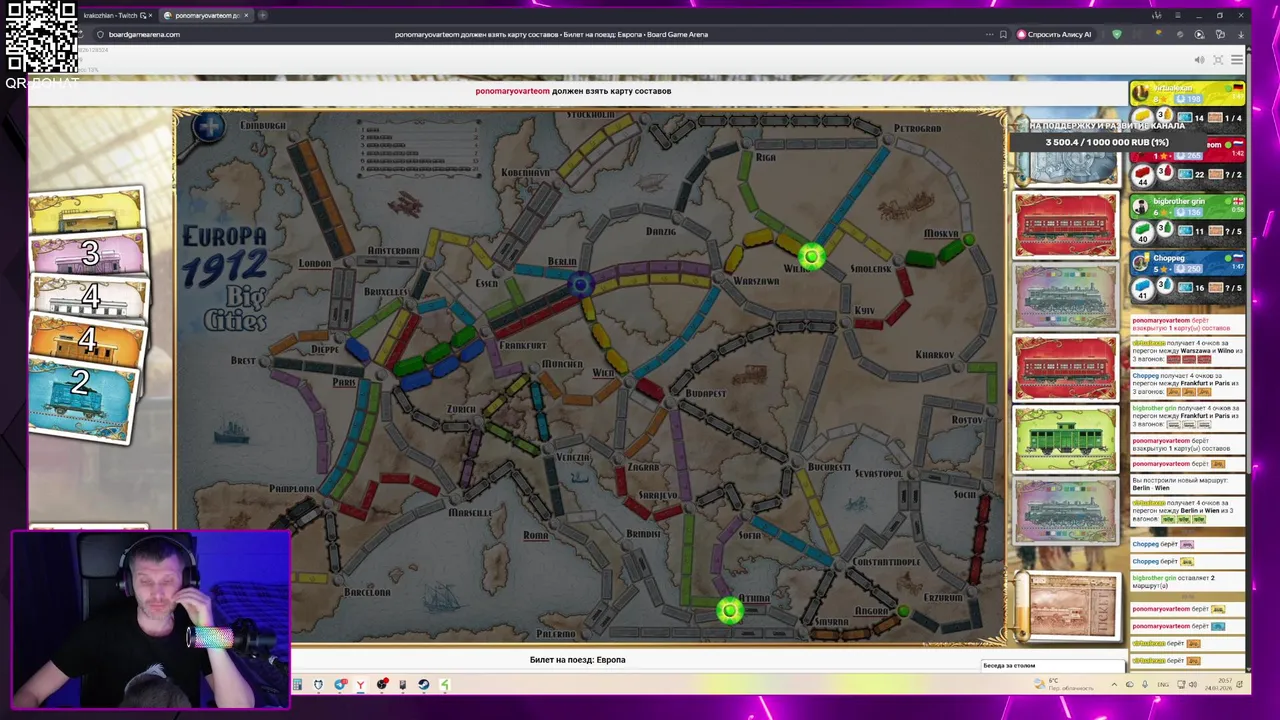Click the blue player's 41 wagons counter
Image resolution: width=1280 pixels, height=720 pixels.
1143,288
